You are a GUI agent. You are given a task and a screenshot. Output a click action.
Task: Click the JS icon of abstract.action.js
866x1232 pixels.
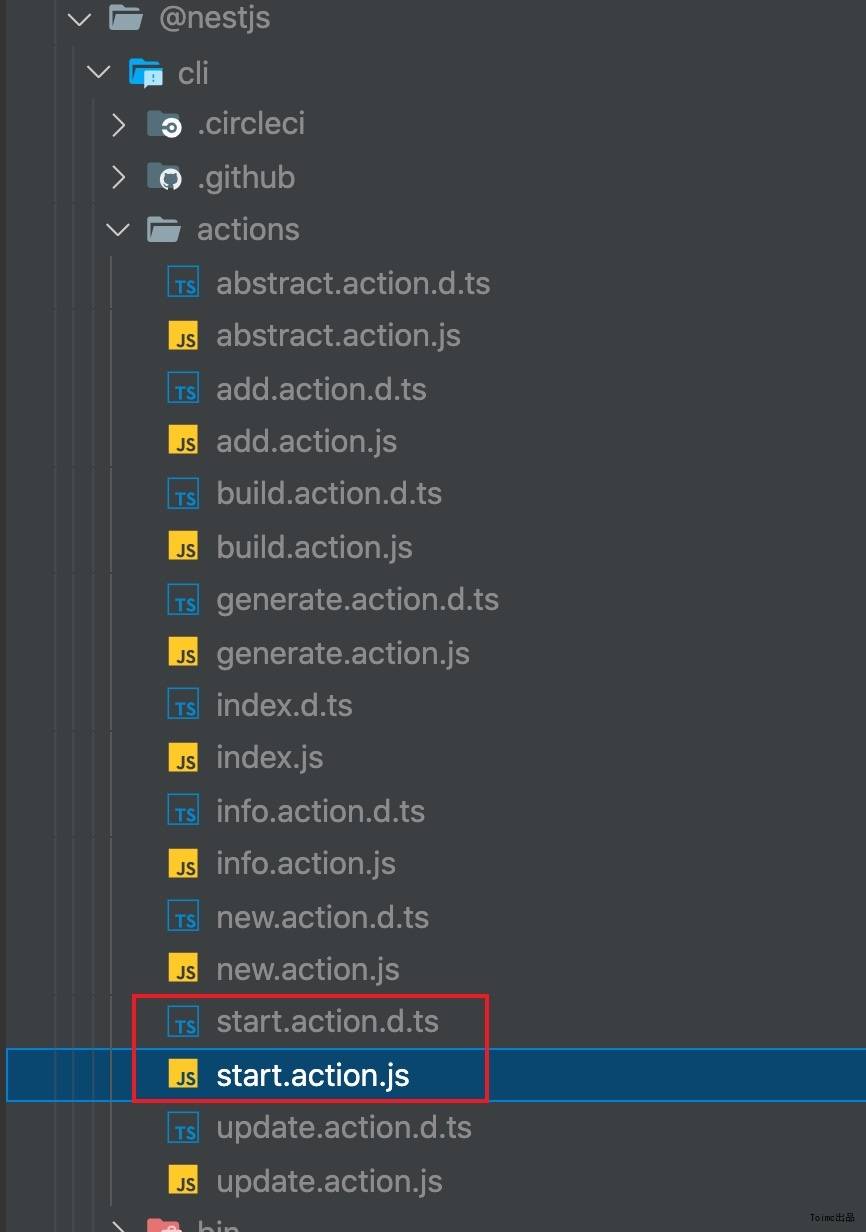pyautogui.click(x=184, y=336)
